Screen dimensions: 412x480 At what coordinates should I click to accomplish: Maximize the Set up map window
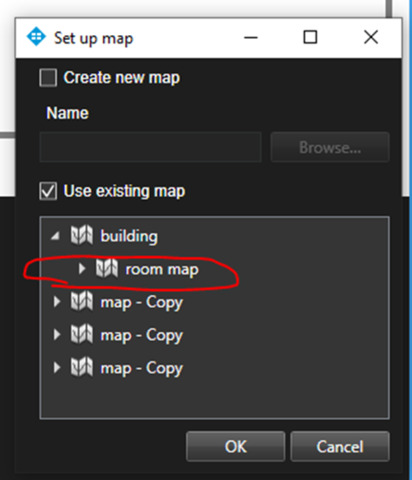[x=310, y=37]
